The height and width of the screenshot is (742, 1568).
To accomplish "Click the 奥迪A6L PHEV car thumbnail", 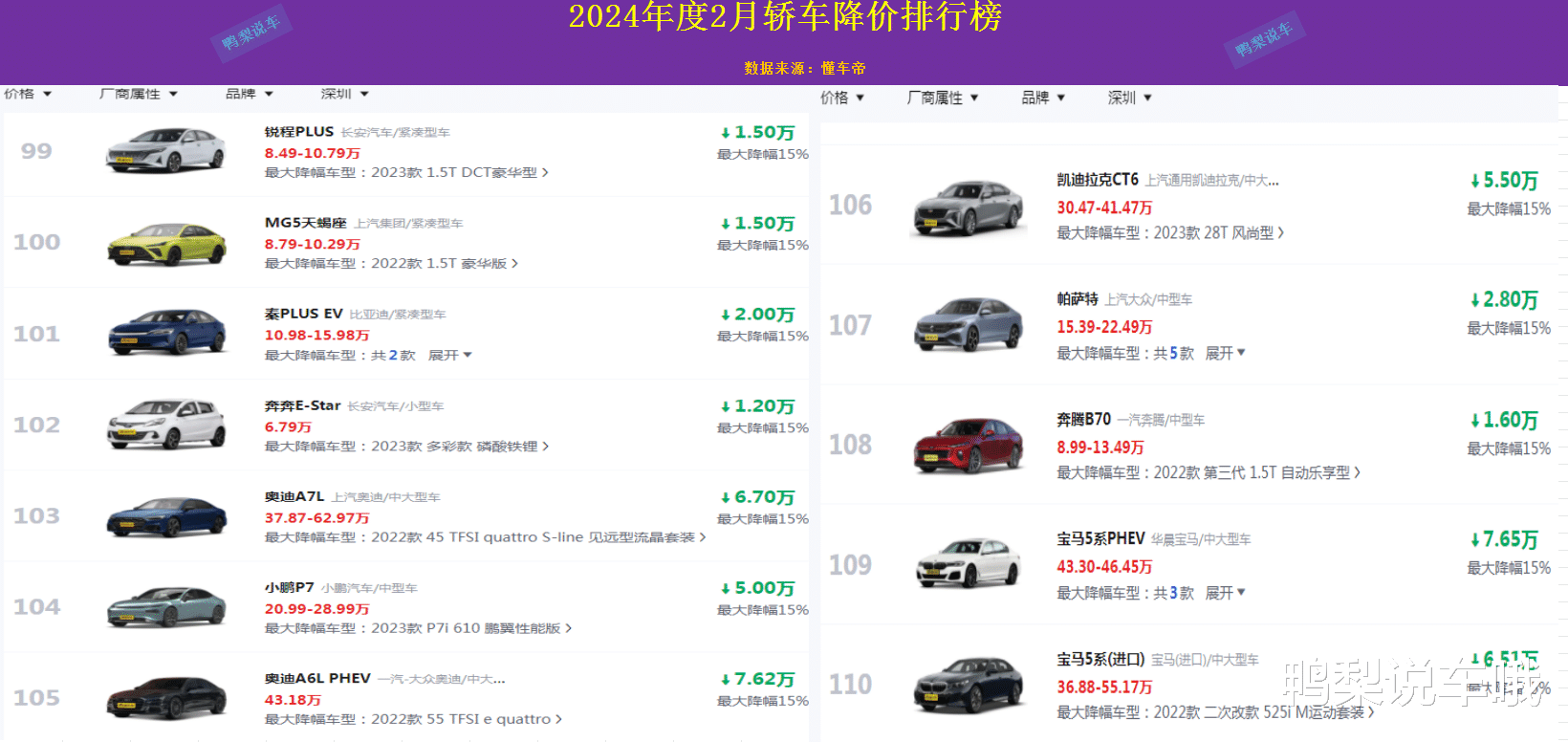I will coord(166,698).
